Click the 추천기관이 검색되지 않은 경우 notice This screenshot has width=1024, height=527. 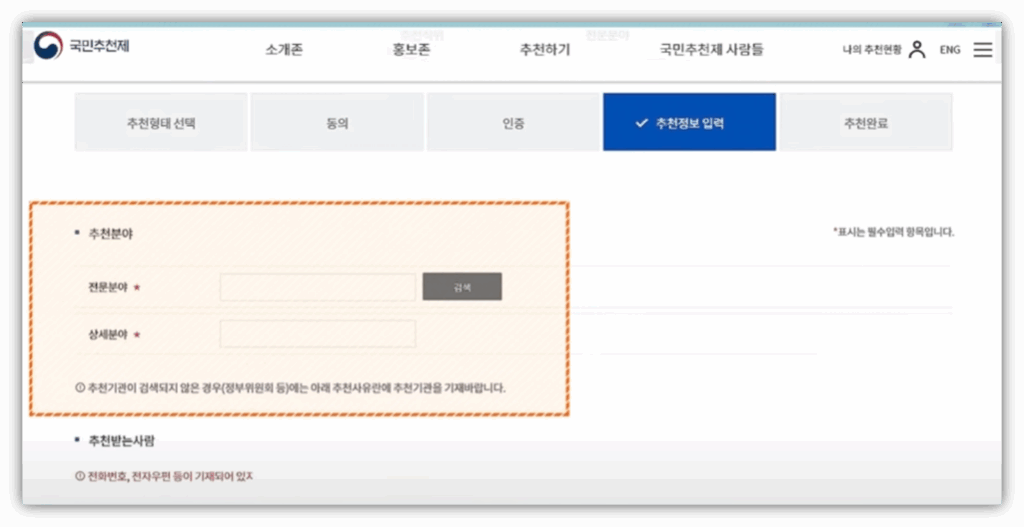pyautogui.click(x=291, y=388)
